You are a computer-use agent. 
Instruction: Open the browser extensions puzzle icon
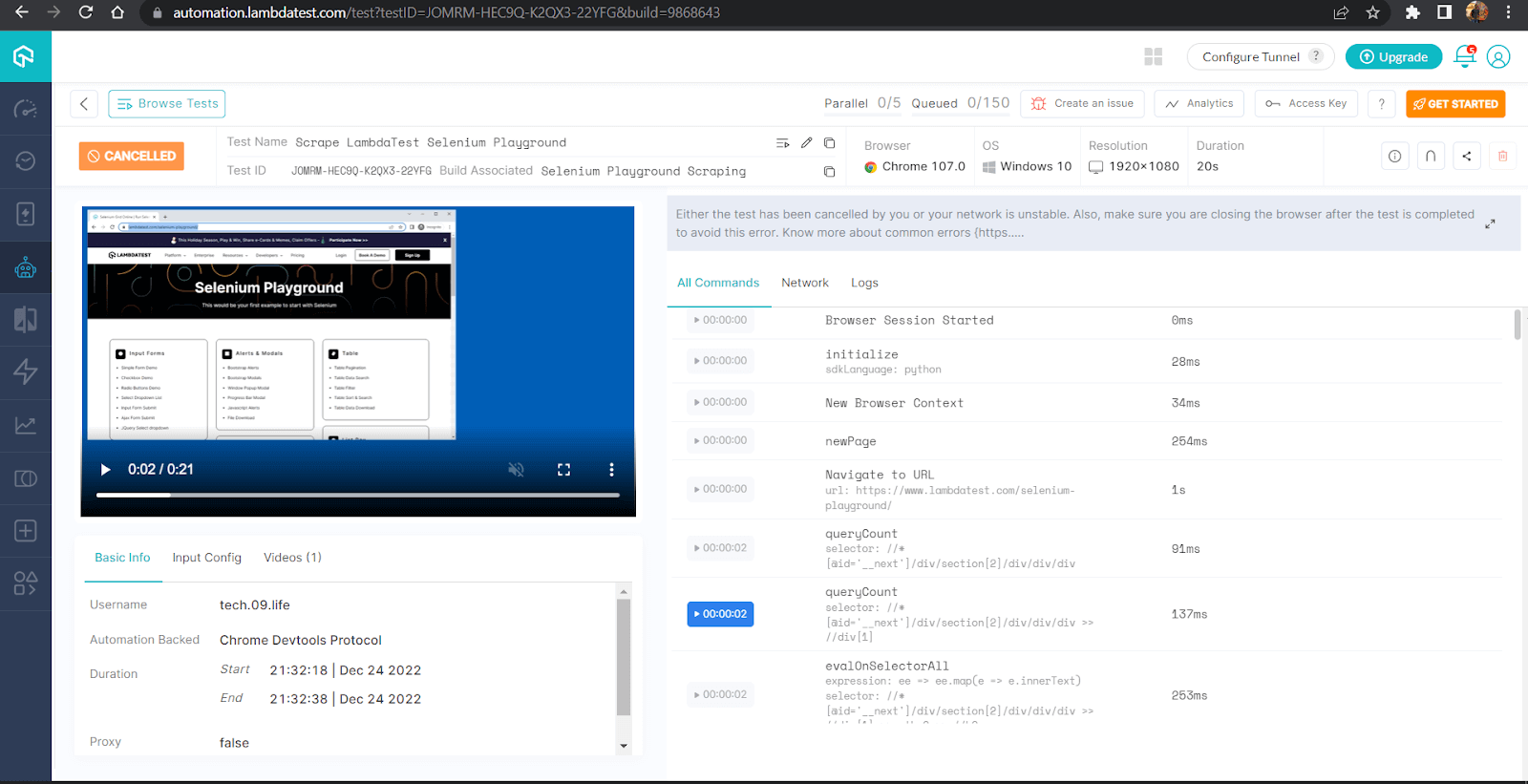pos(1412,12)
